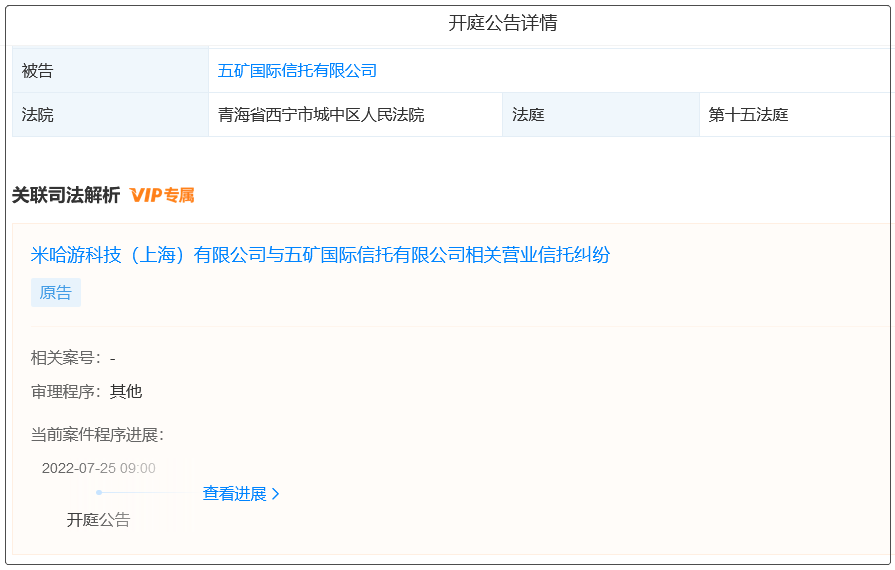Image resolution: width=895 pixels, height=570 pixels.
Task: Click the 法院 label cell
Action: coord(110,115)
